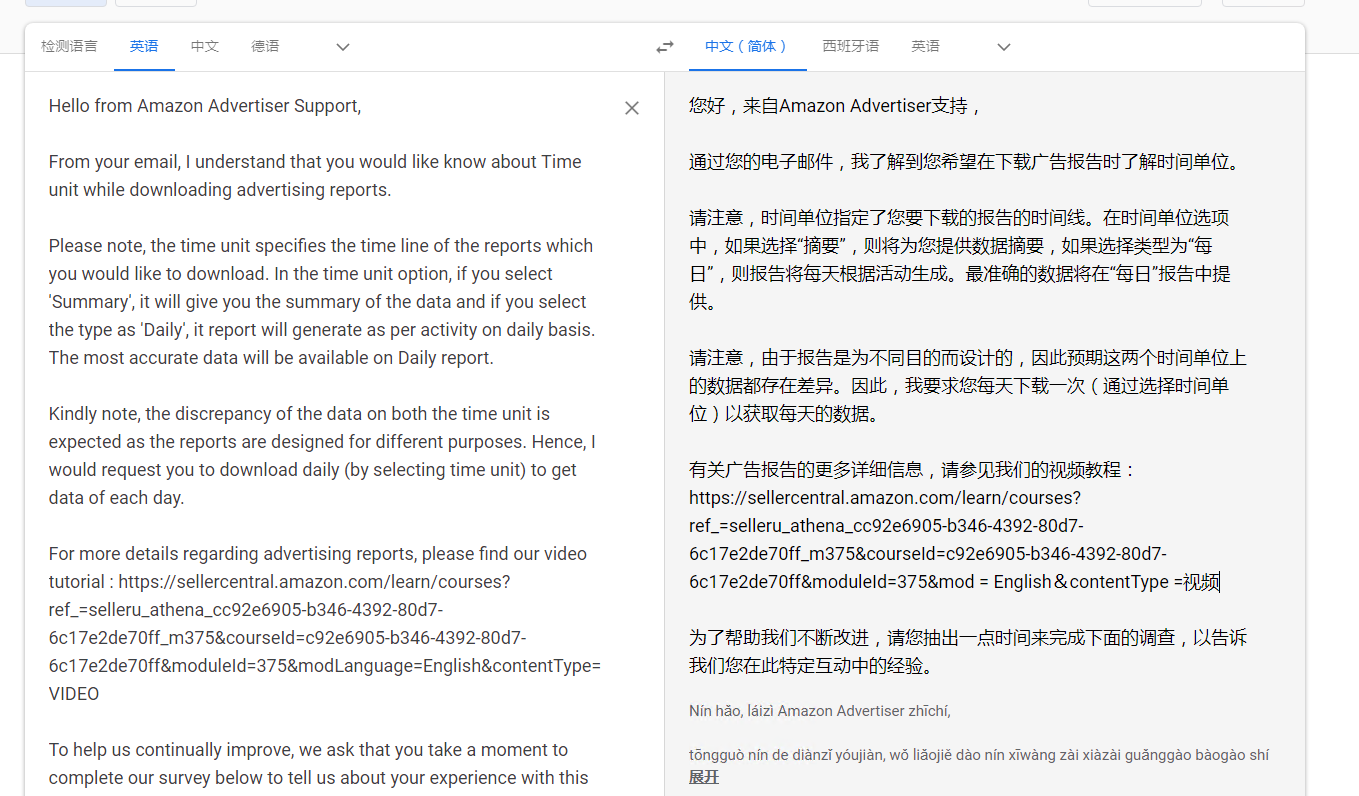Click the sellercentral URL in the translation output

click(x=884, y=498)
